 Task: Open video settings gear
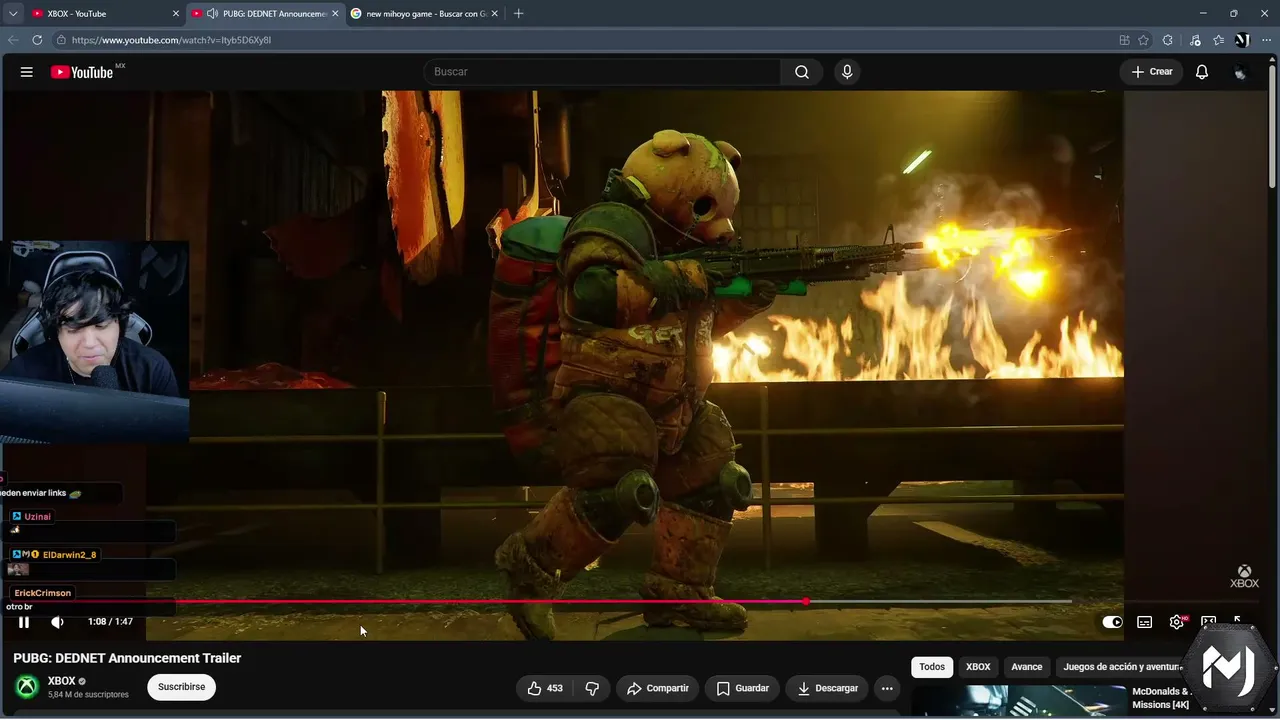[1177, 622]
